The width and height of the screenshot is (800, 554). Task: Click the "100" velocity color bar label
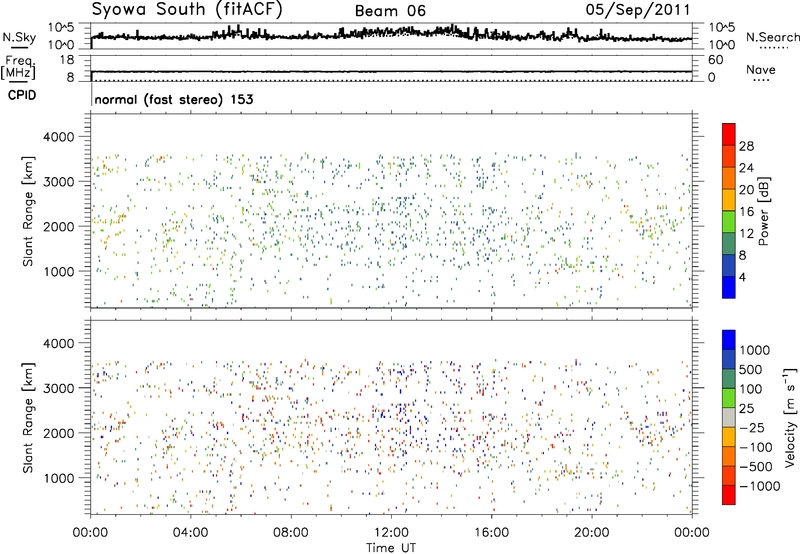751,389
